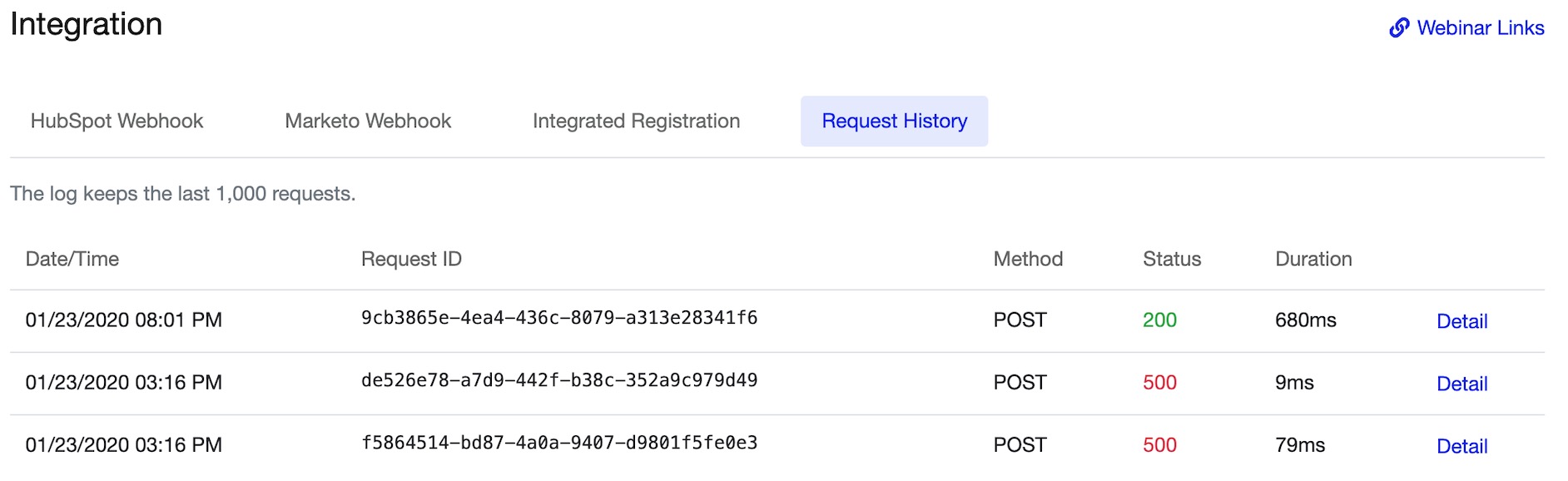Click request ID starting with f5864514
1568x481 pixels.
(559, 443)
